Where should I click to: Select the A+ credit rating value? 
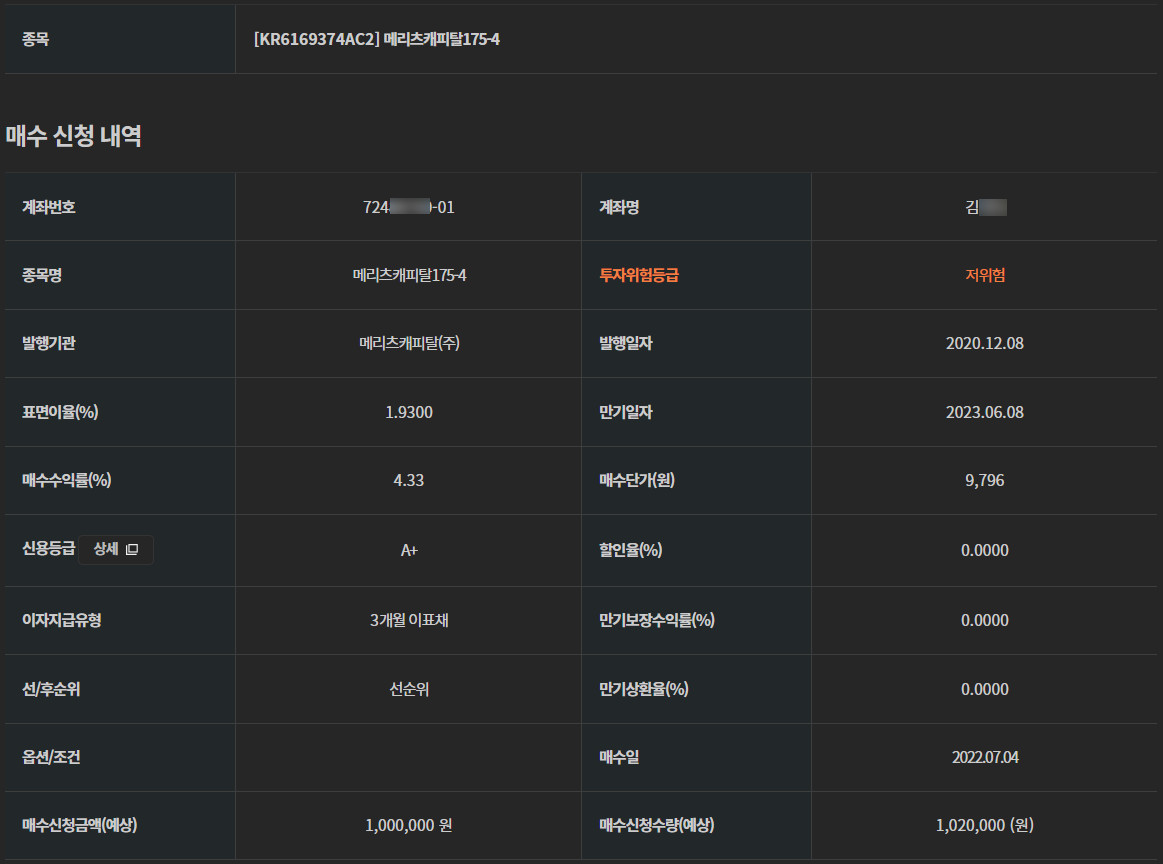tap(409, 550)
